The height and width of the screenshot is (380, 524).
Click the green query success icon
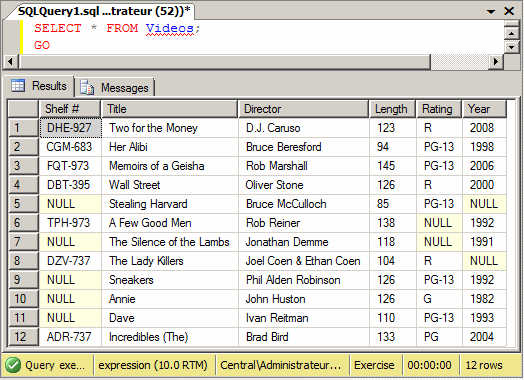coord(13,365)
